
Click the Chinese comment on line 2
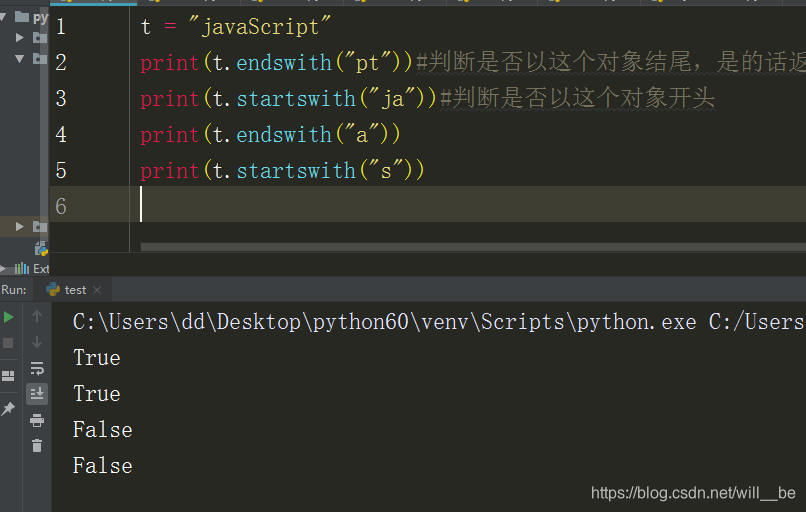[x=611, y=62]
